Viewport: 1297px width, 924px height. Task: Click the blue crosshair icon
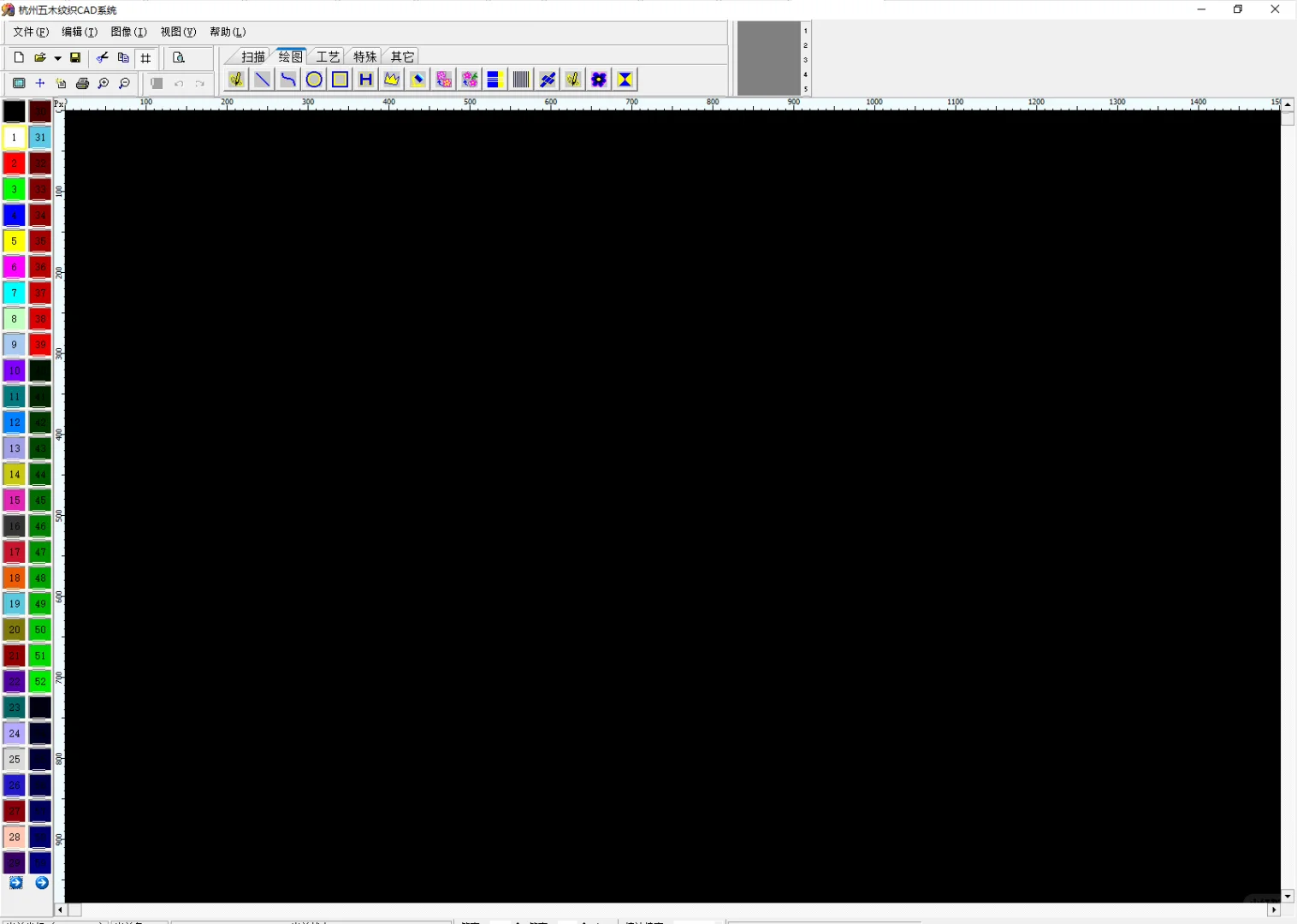click(x=40, y=83)
